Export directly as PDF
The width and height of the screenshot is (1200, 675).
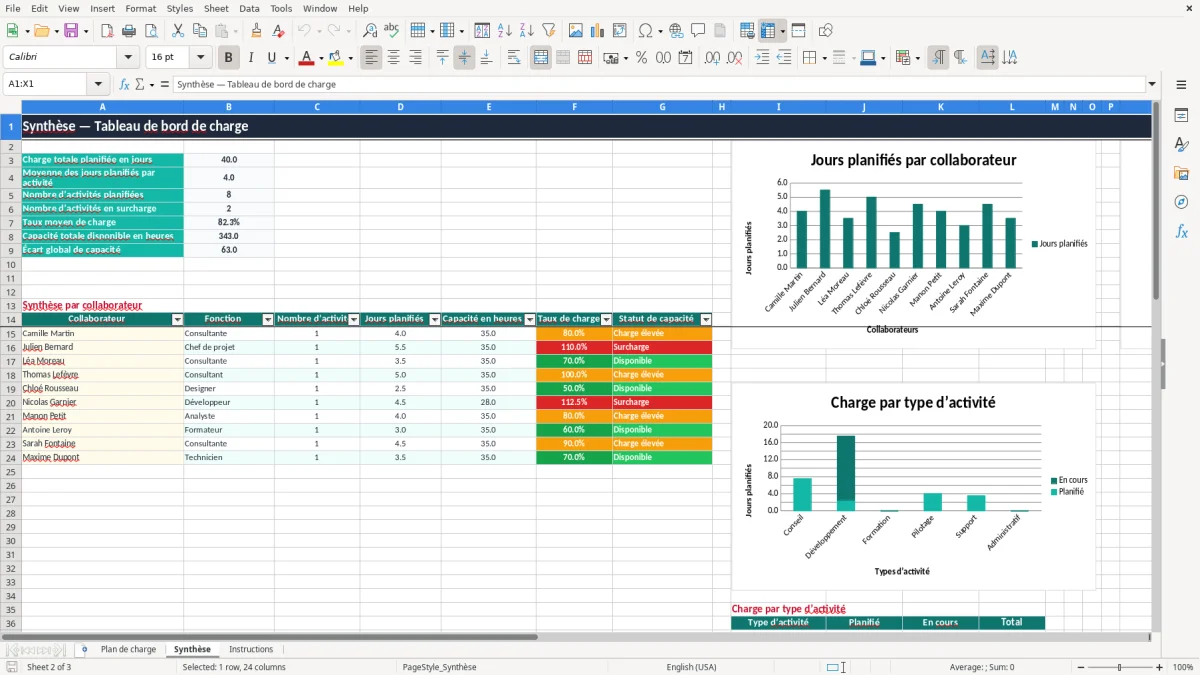point(107,31)
